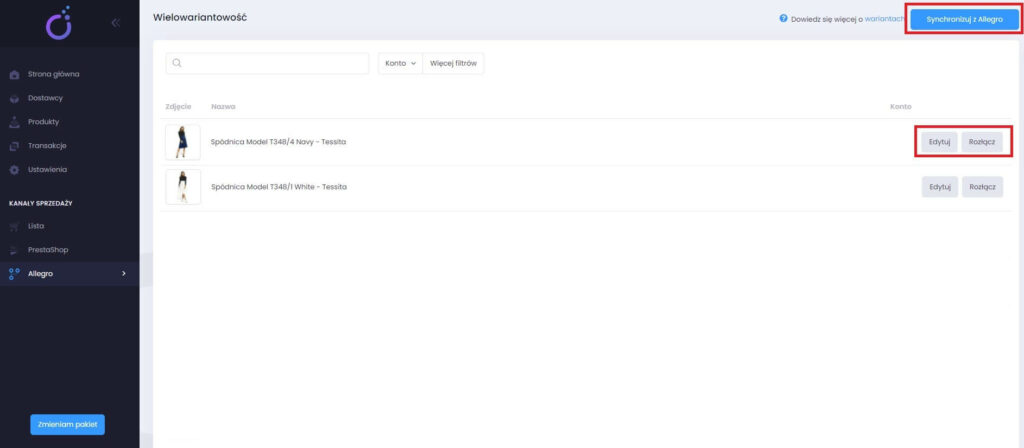Screen dimensions: 1024x448
Task: Open the White skirt product thumbnail
Action: (183, 187)
